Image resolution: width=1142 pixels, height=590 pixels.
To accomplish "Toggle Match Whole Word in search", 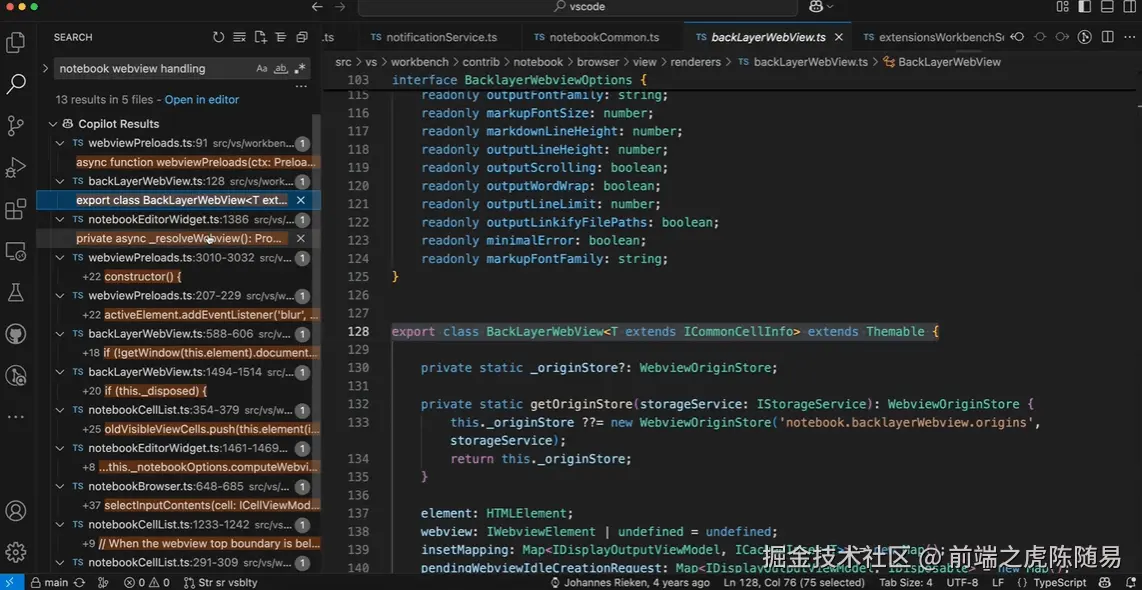I will click(281, 69).
